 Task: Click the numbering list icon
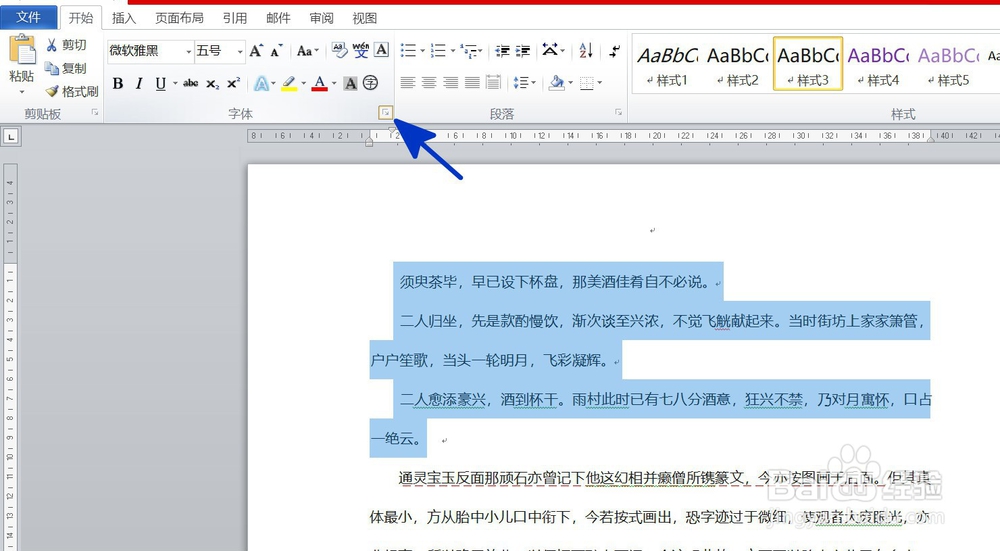(x=438, y=50)
